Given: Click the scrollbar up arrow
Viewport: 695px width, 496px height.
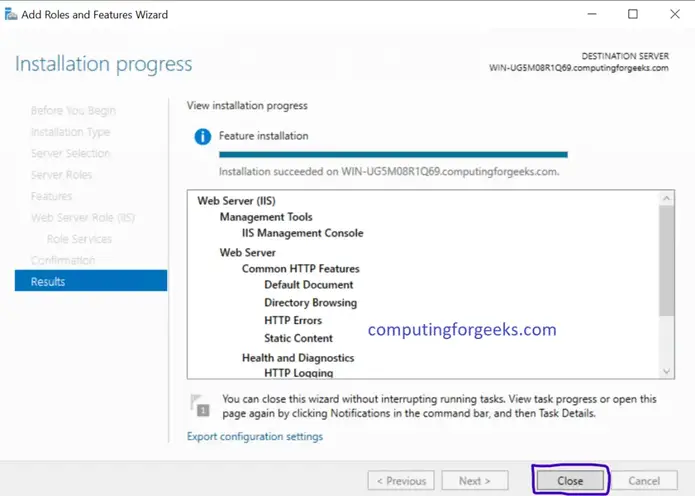Looking at the screenshot, I should pyautogui.click(x=666, y=198).
